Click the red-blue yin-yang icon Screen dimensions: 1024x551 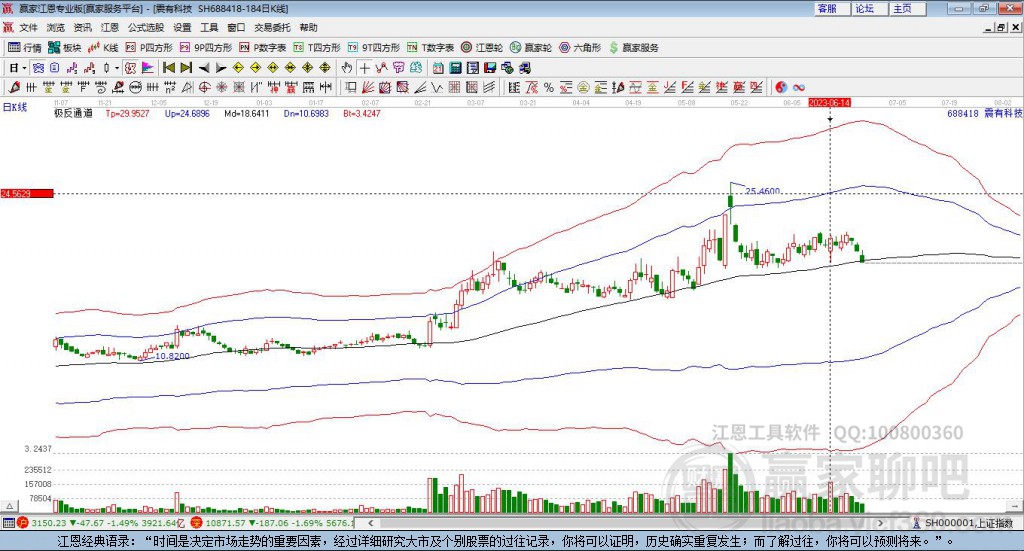(781, 87)
